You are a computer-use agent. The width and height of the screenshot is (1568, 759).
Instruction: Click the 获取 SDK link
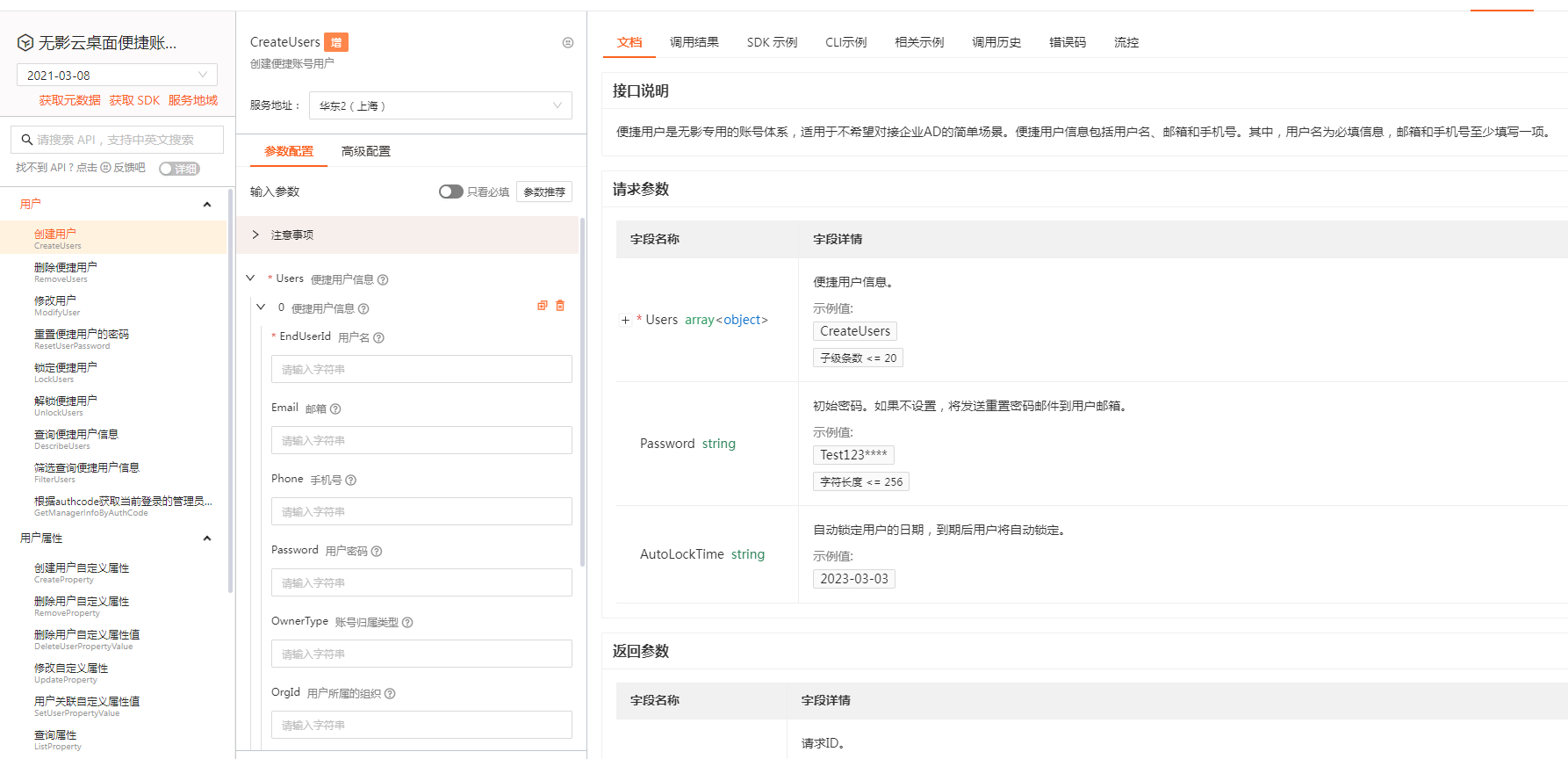(134, 100)
